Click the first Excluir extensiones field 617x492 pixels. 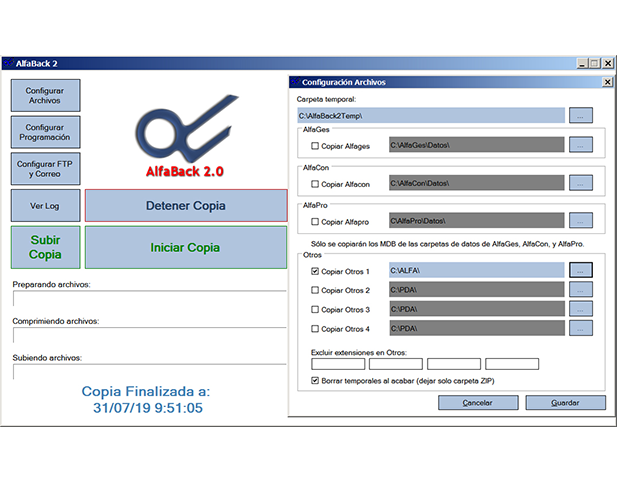pos(338,364)
